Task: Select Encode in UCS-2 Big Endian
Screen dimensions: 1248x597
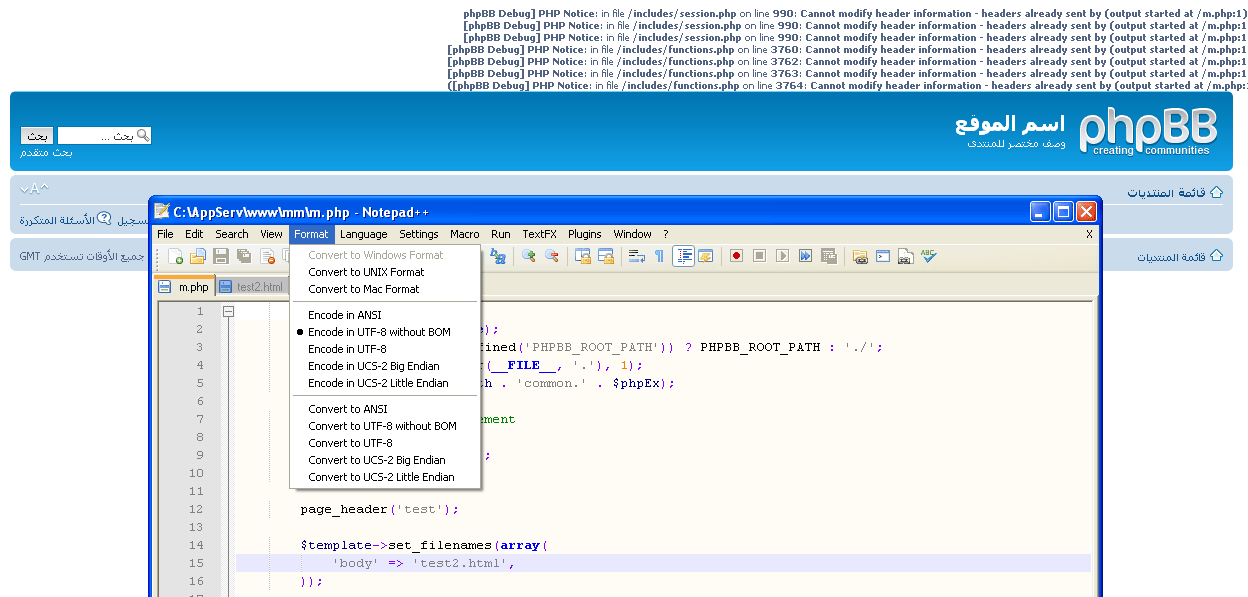Action: 373,366
